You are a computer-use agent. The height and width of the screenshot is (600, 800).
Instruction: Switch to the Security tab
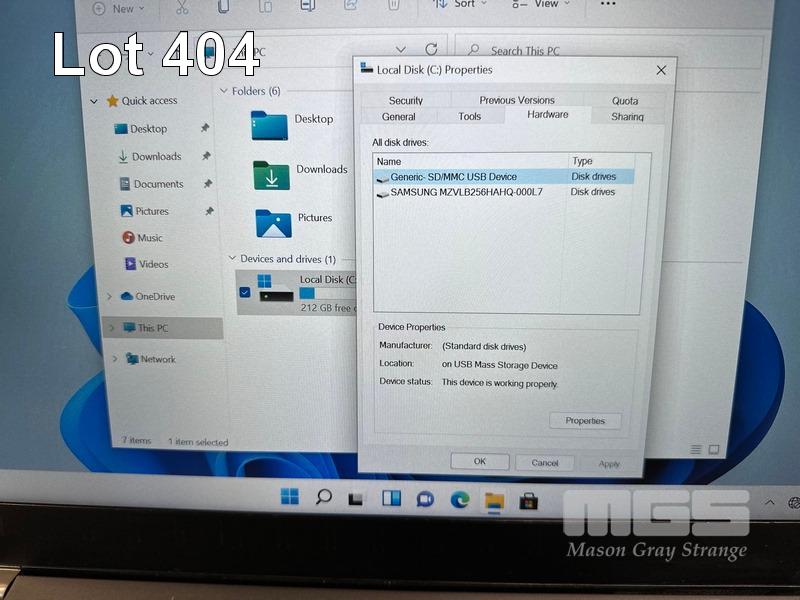point(405,100)
